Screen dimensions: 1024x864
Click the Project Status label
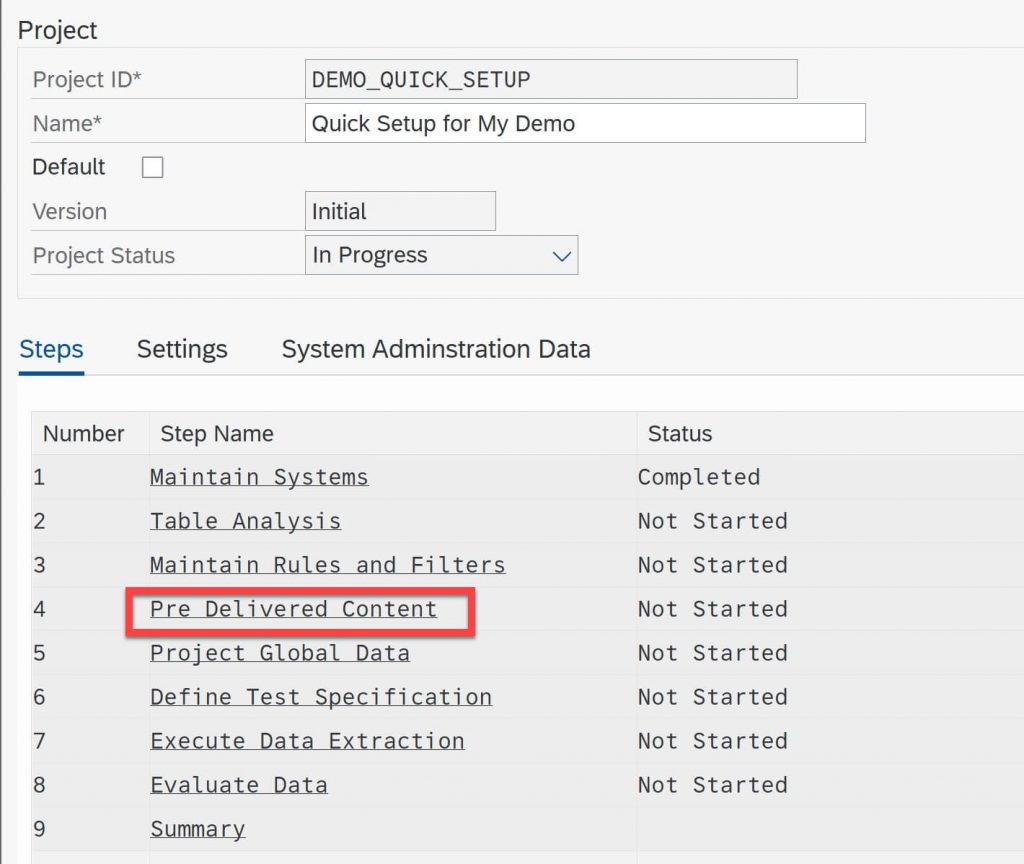coord(104,255)
